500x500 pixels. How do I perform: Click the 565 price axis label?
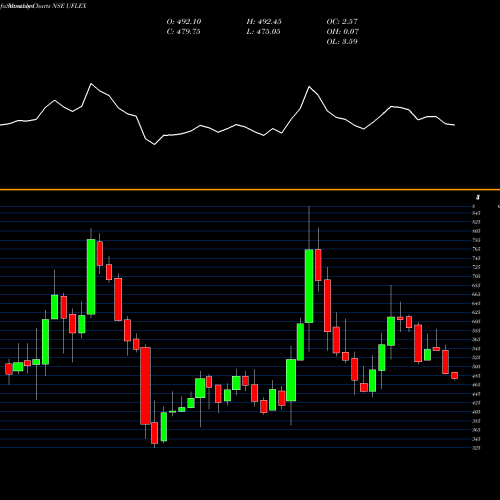[476, 339]
